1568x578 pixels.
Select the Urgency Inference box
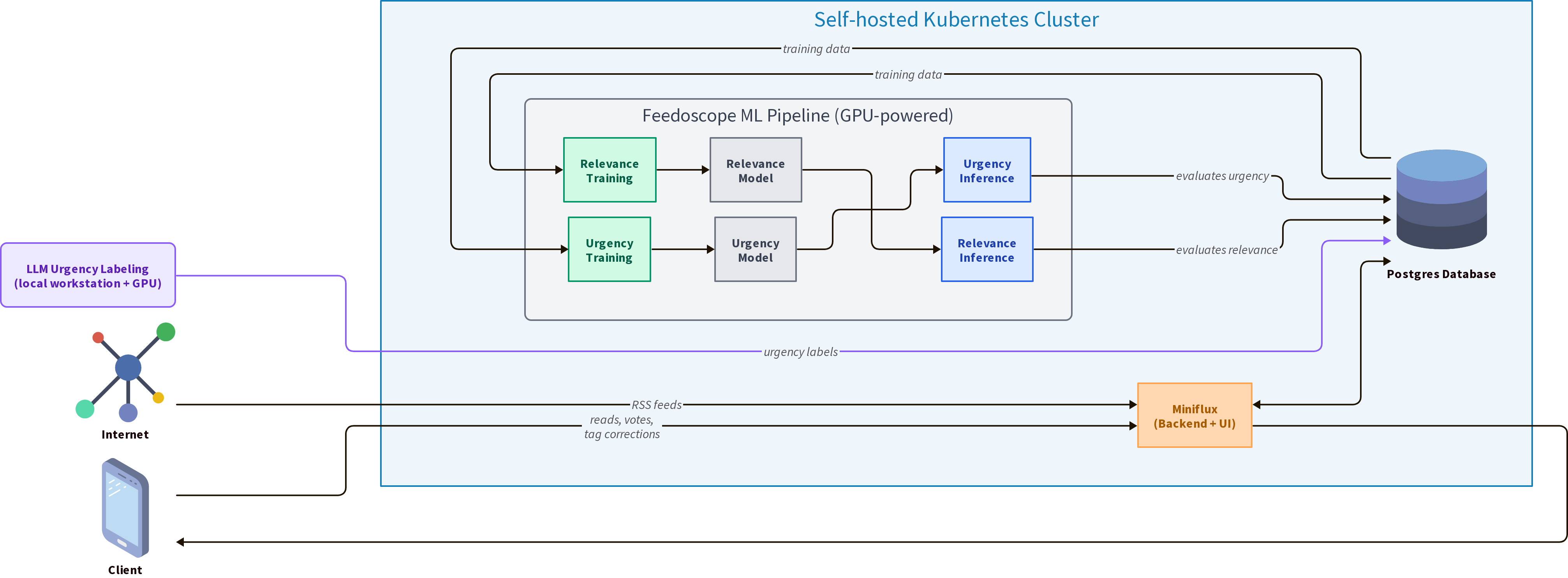pyautogui.click(x=987, y=170)
